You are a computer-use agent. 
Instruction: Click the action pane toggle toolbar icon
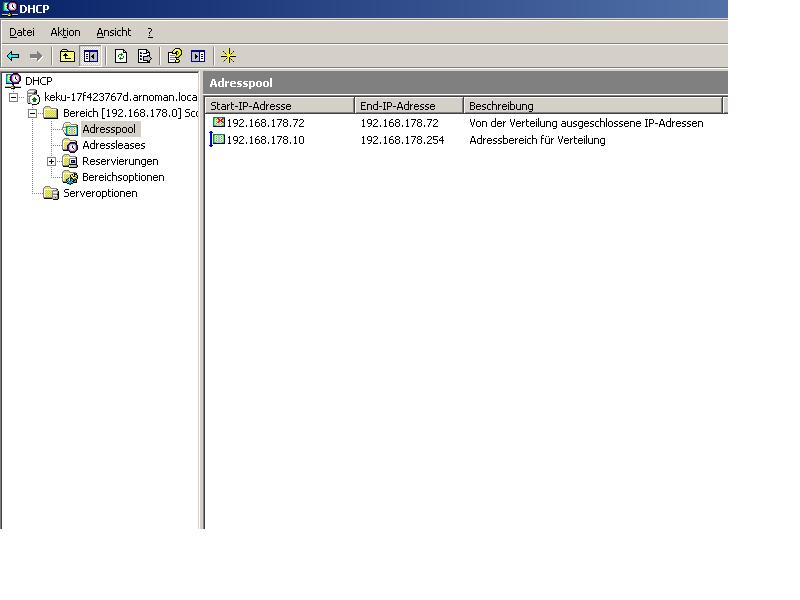click(x=198, y=56)
